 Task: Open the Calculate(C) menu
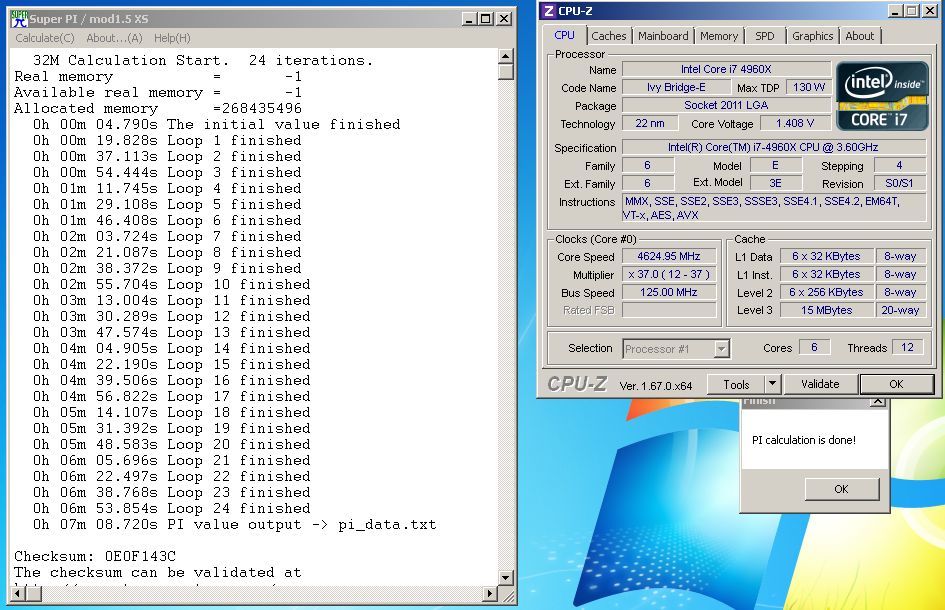(x=45, y=38)
